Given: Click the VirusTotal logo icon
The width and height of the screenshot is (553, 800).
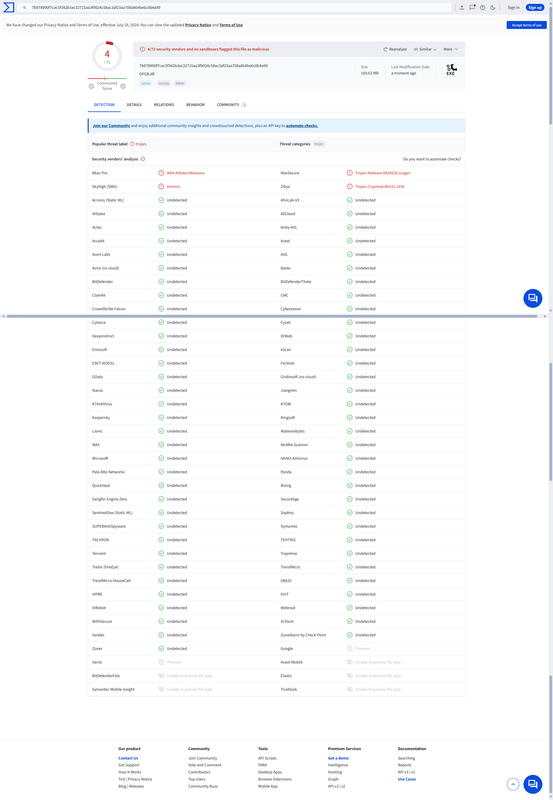Looking at the screenshot, I should coord(9,8).
